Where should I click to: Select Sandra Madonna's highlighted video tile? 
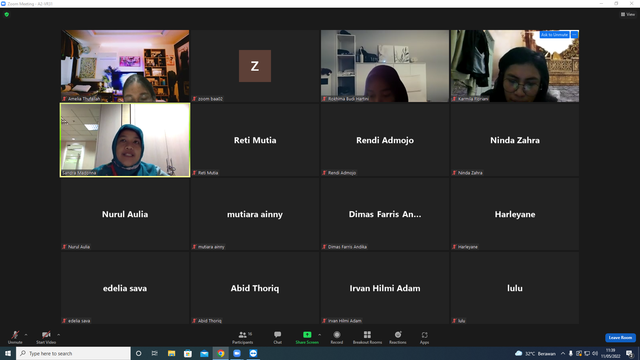(125, 140)
